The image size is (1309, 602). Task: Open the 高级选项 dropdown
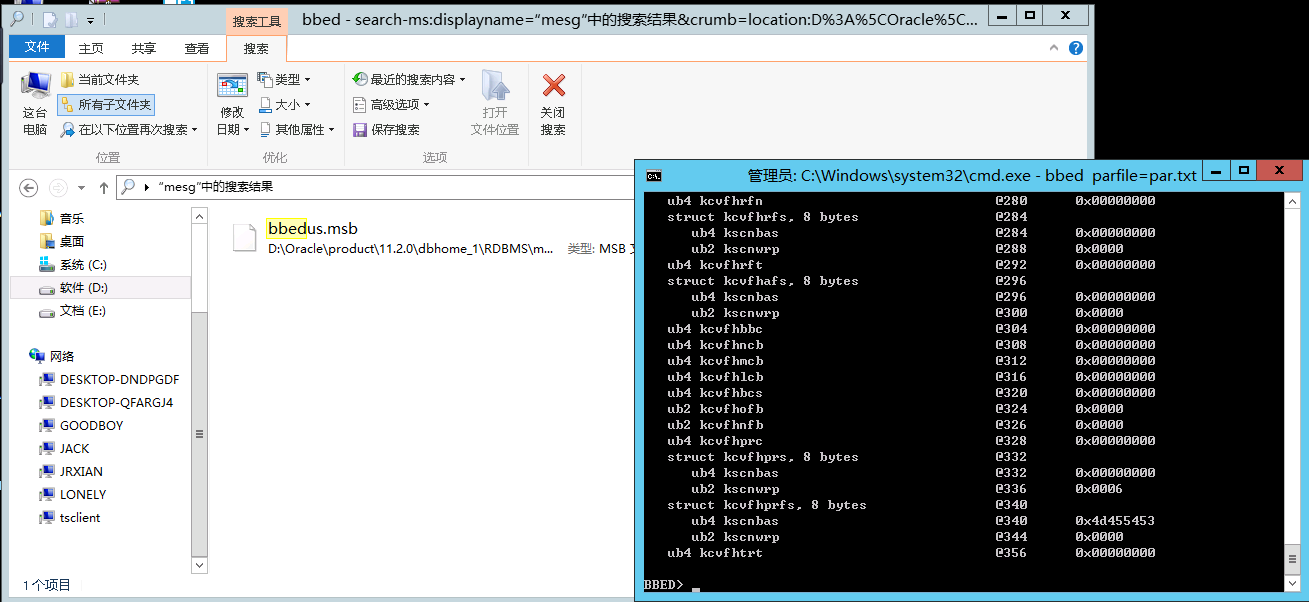pos(391,105)
